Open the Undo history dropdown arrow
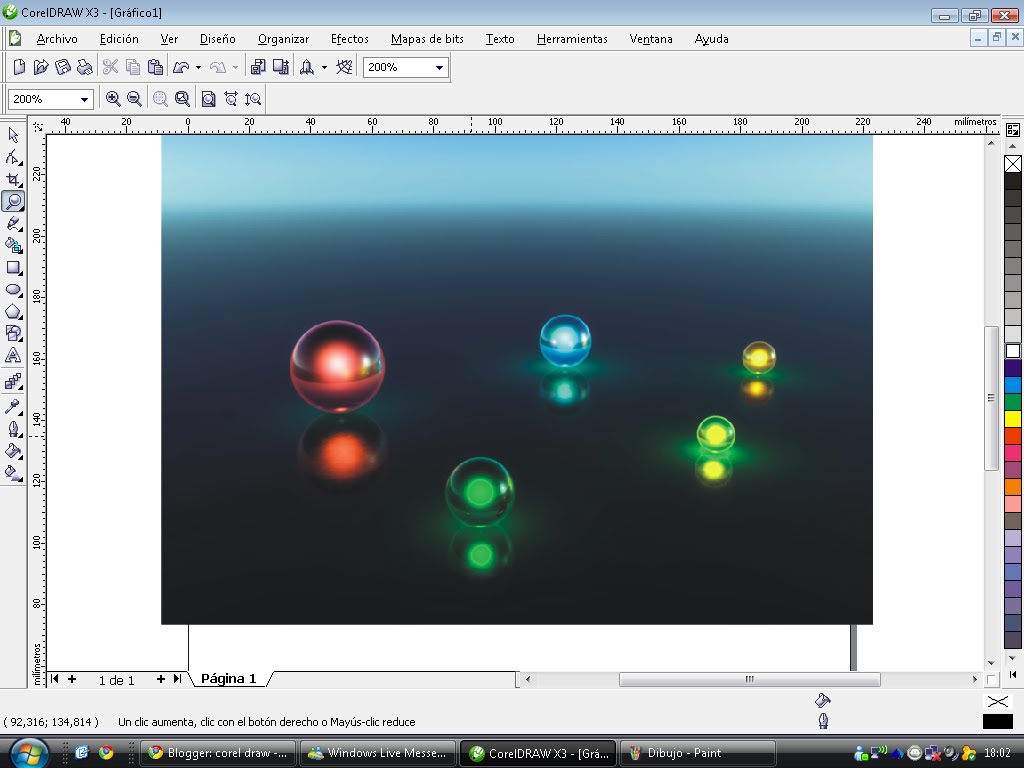1024x768 pixels. click(196, 67)
